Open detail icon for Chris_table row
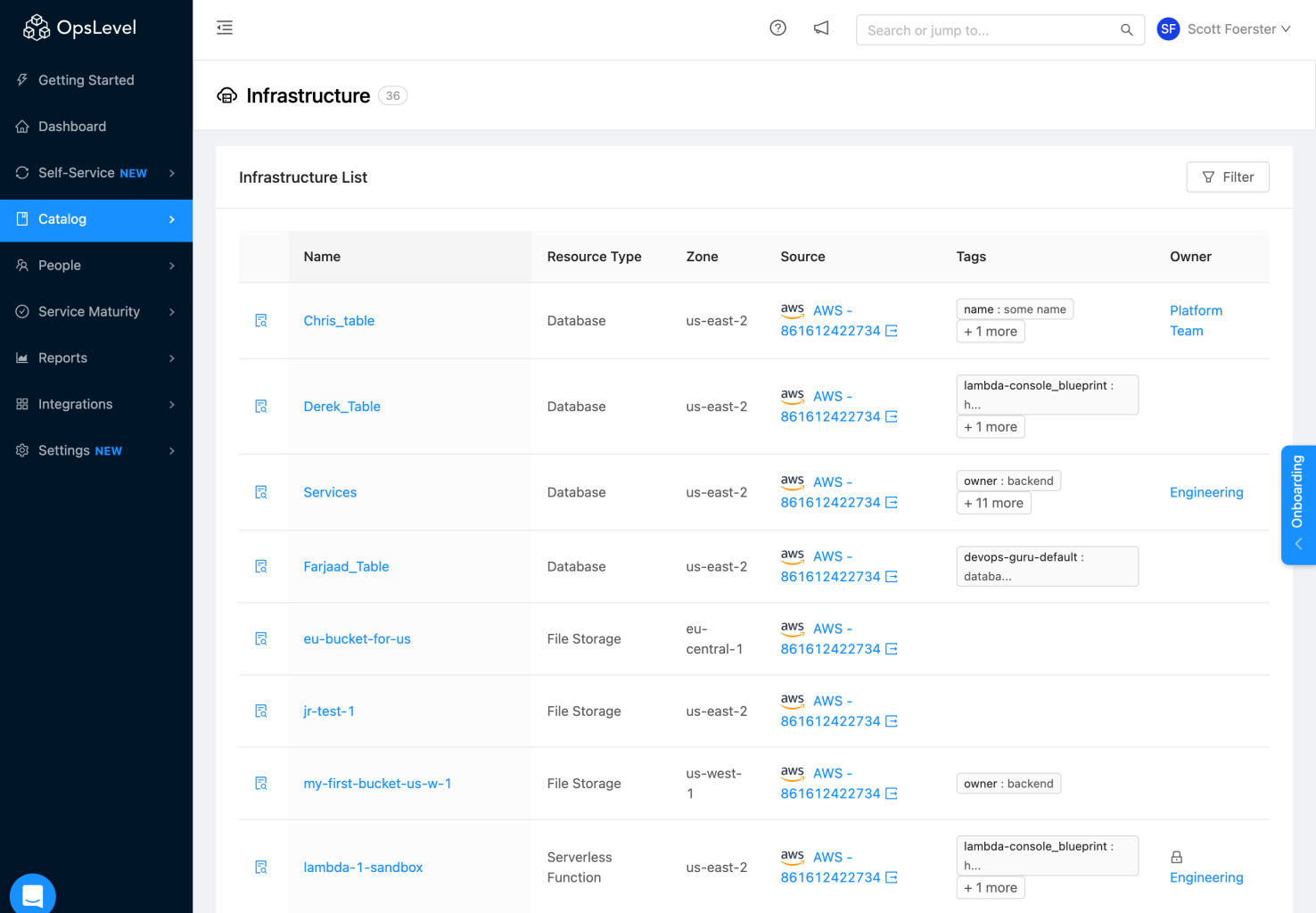Image resolution: width=1316 pixels, height=913 pixels. (261, 321)
